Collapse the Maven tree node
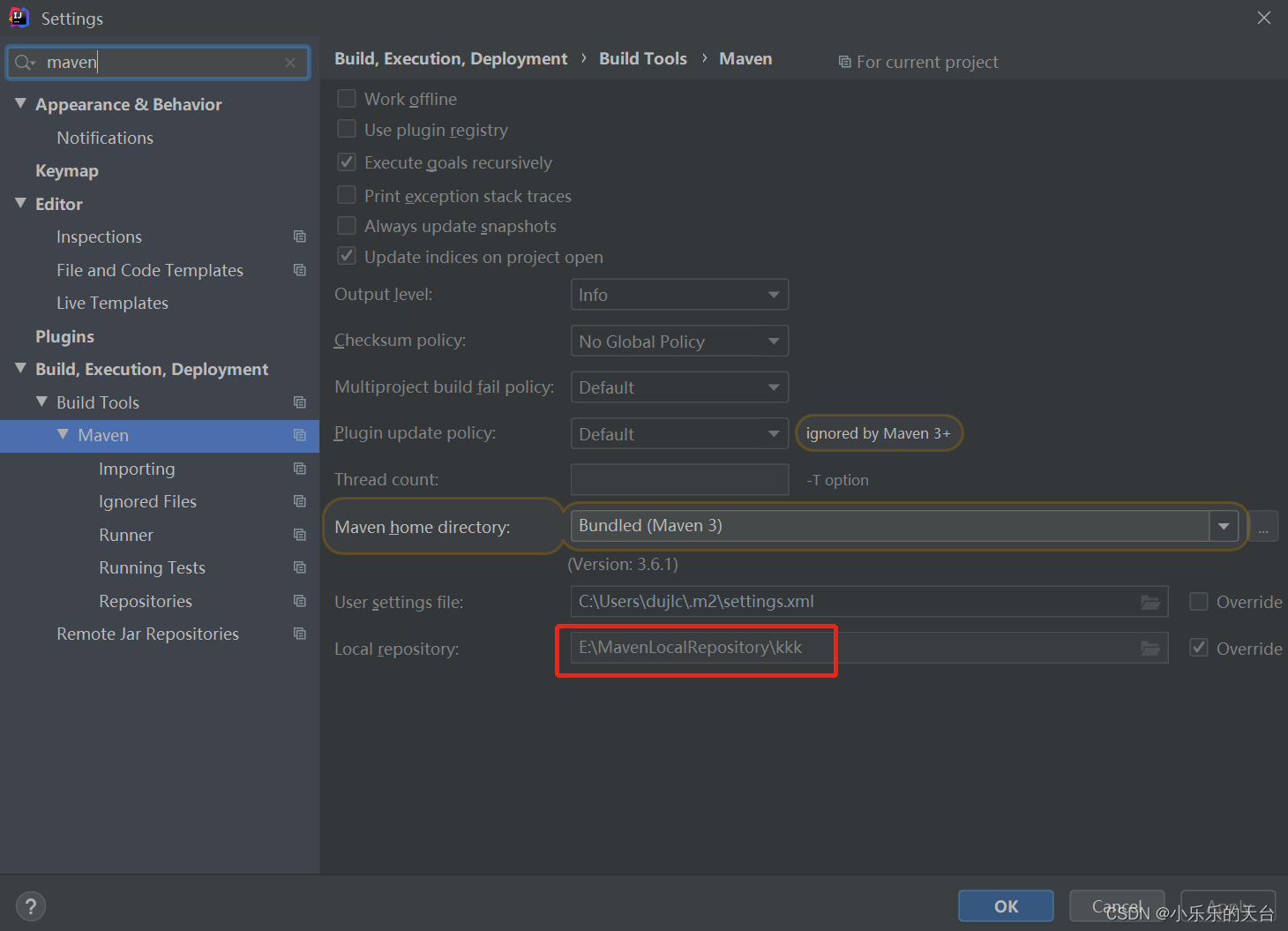Image resolution: width=1288 pixels, height=931 pixels. [x=63, y=434]
